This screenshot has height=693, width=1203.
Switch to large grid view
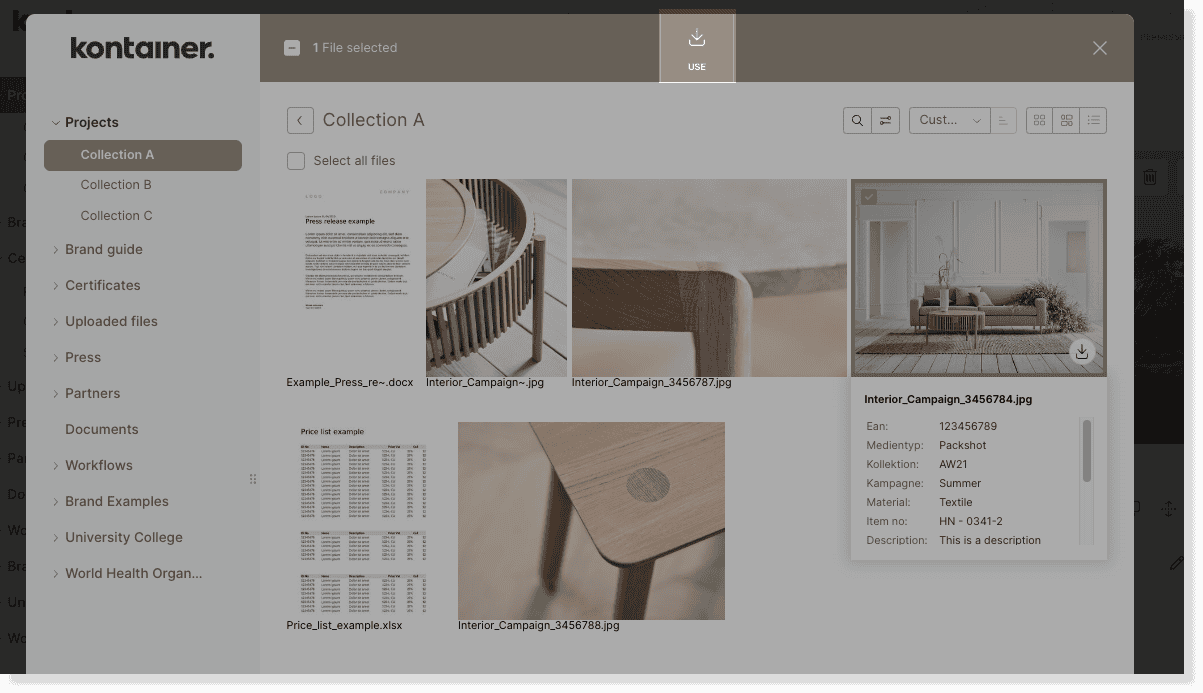[1040, 120]
